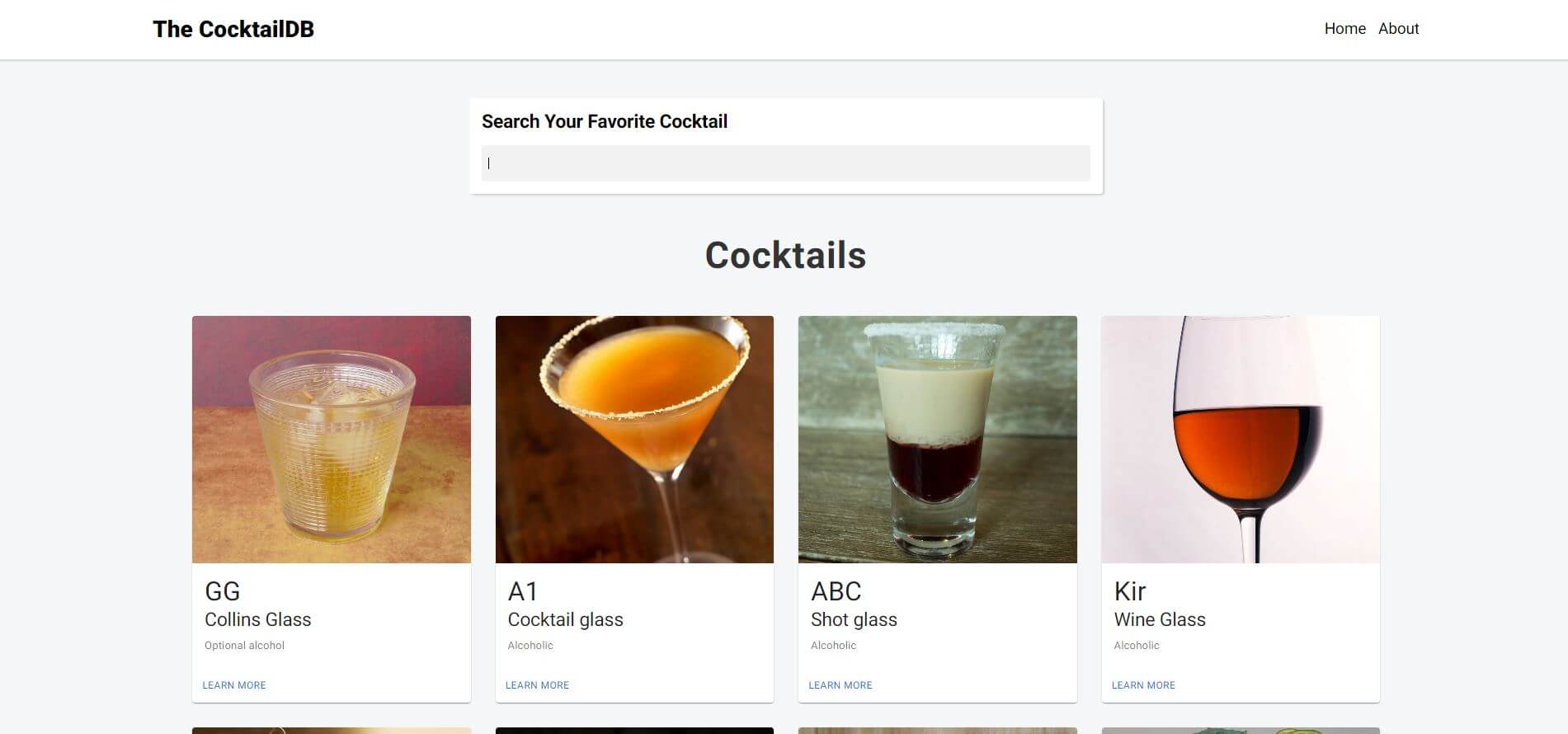Go to the About page
The height and width of the screenshot is (734, 1568).
click(x=1398, y=29)
